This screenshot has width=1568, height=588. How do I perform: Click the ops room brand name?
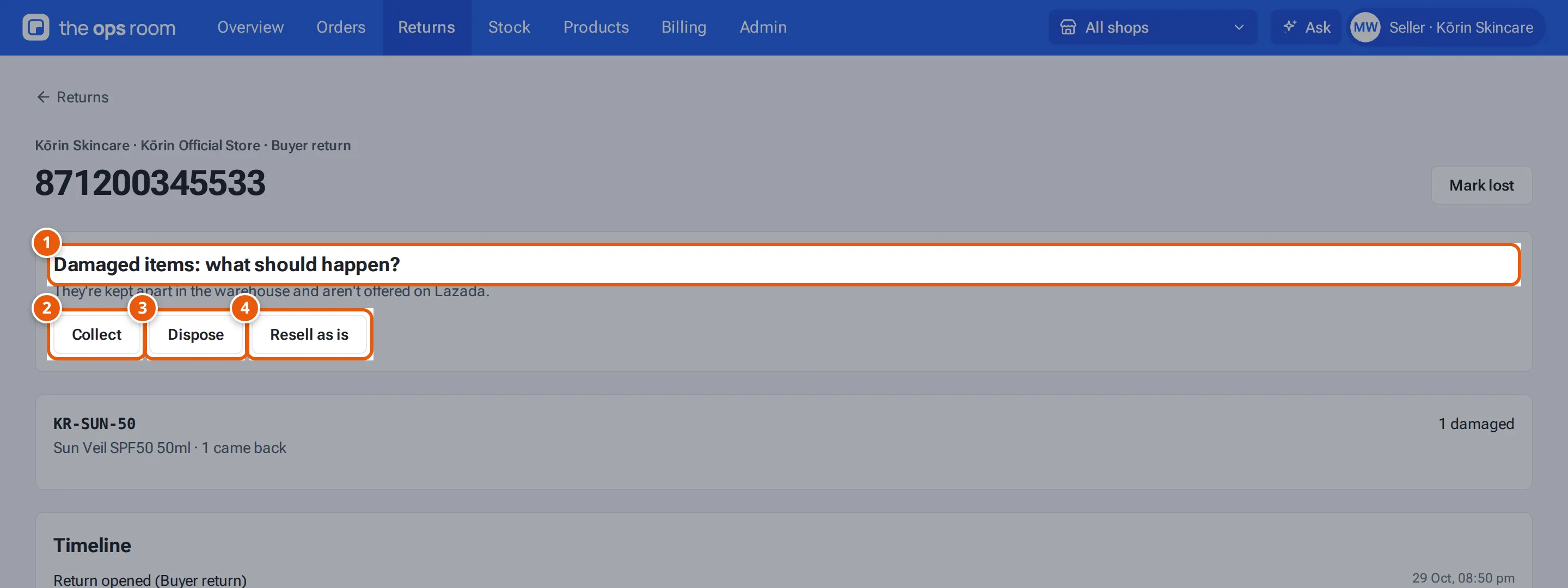117,28
